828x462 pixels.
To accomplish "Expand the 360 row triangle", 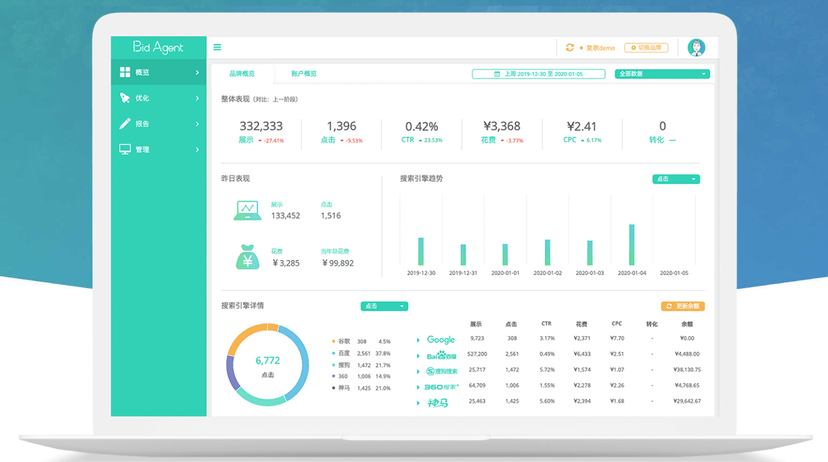I will tap(418, 387).
